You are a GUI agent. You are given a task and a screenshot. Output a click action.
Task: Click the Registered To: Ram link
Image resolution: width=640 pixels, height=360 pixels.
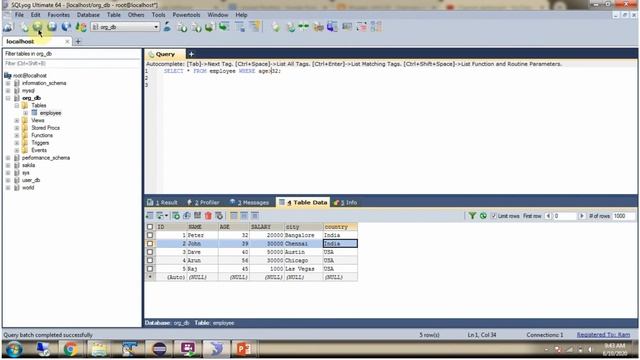603,335
